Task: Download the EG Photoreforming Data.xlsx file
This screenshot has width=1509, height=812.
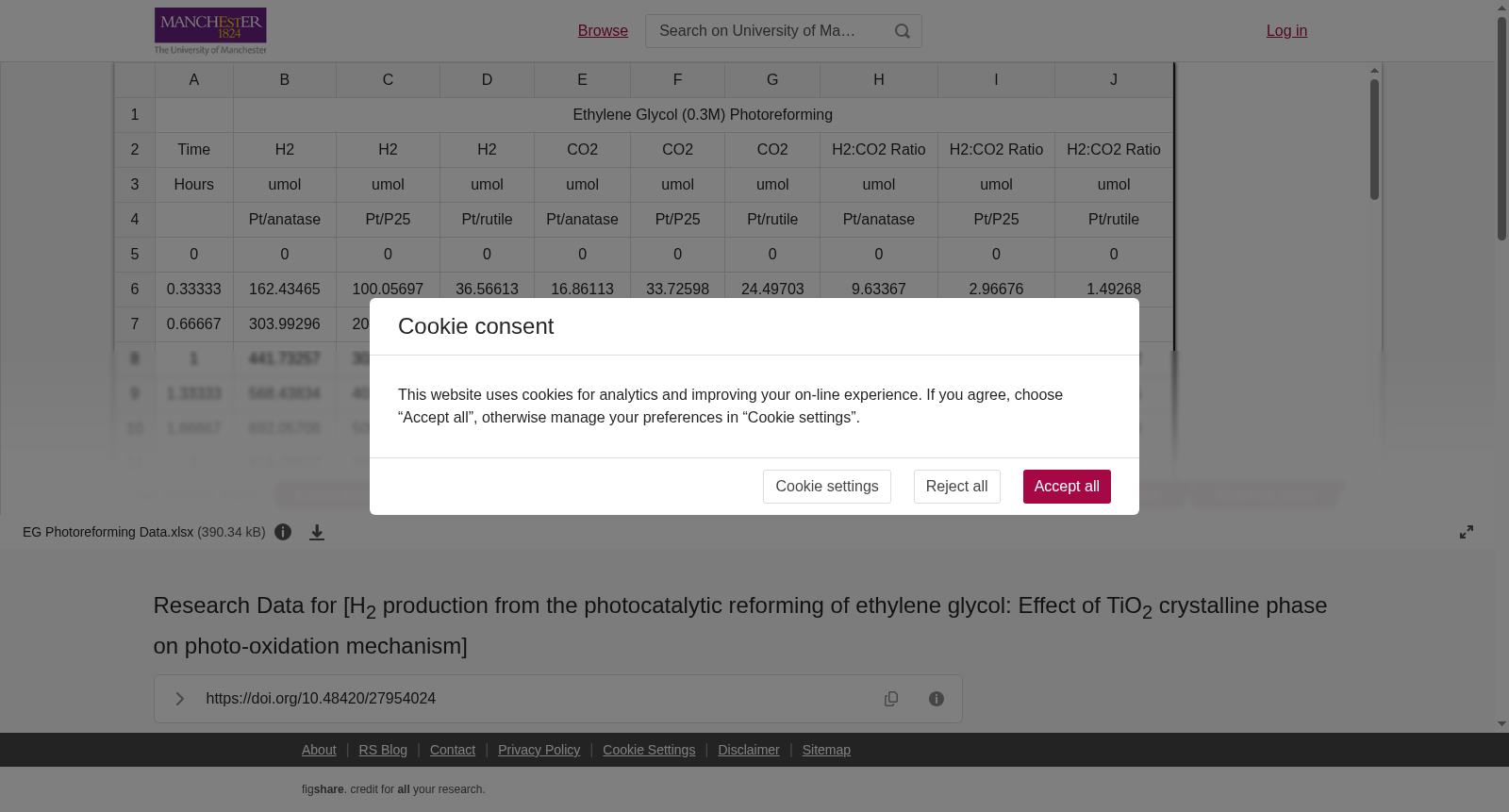Action: (x=317, y=532)
